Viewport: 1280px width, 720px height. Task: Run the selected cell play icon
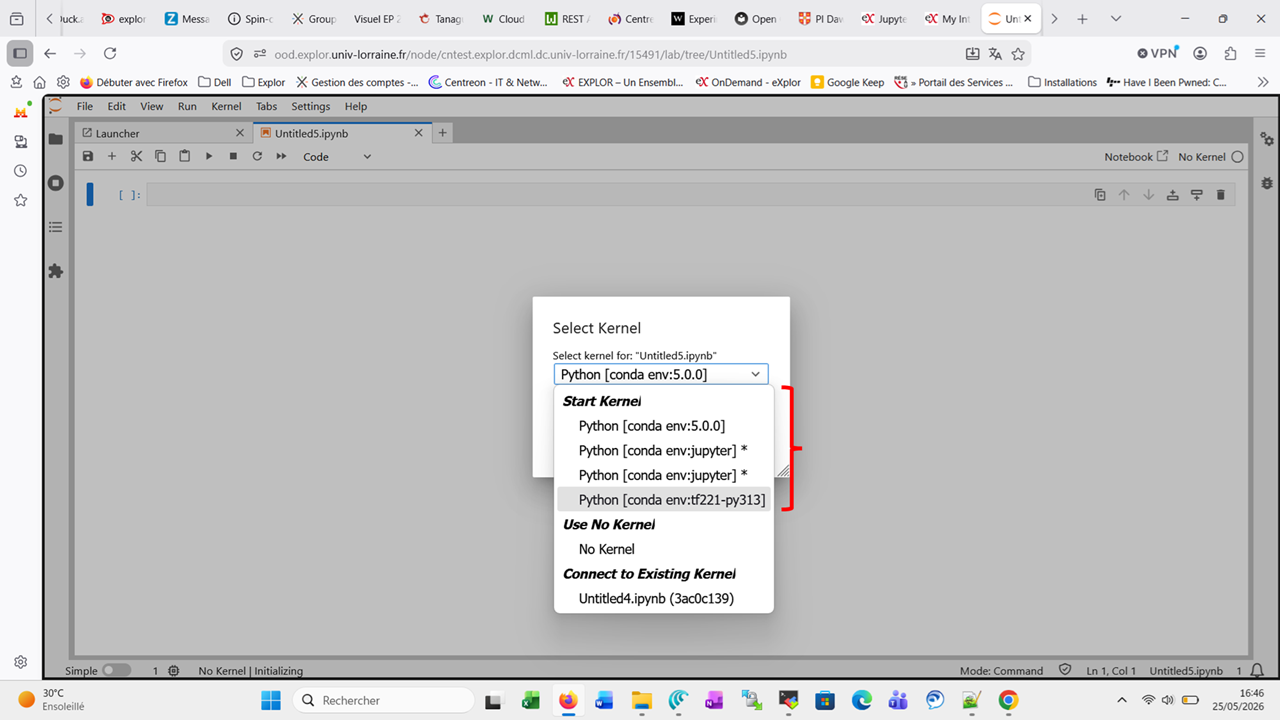tap(209, 156)
